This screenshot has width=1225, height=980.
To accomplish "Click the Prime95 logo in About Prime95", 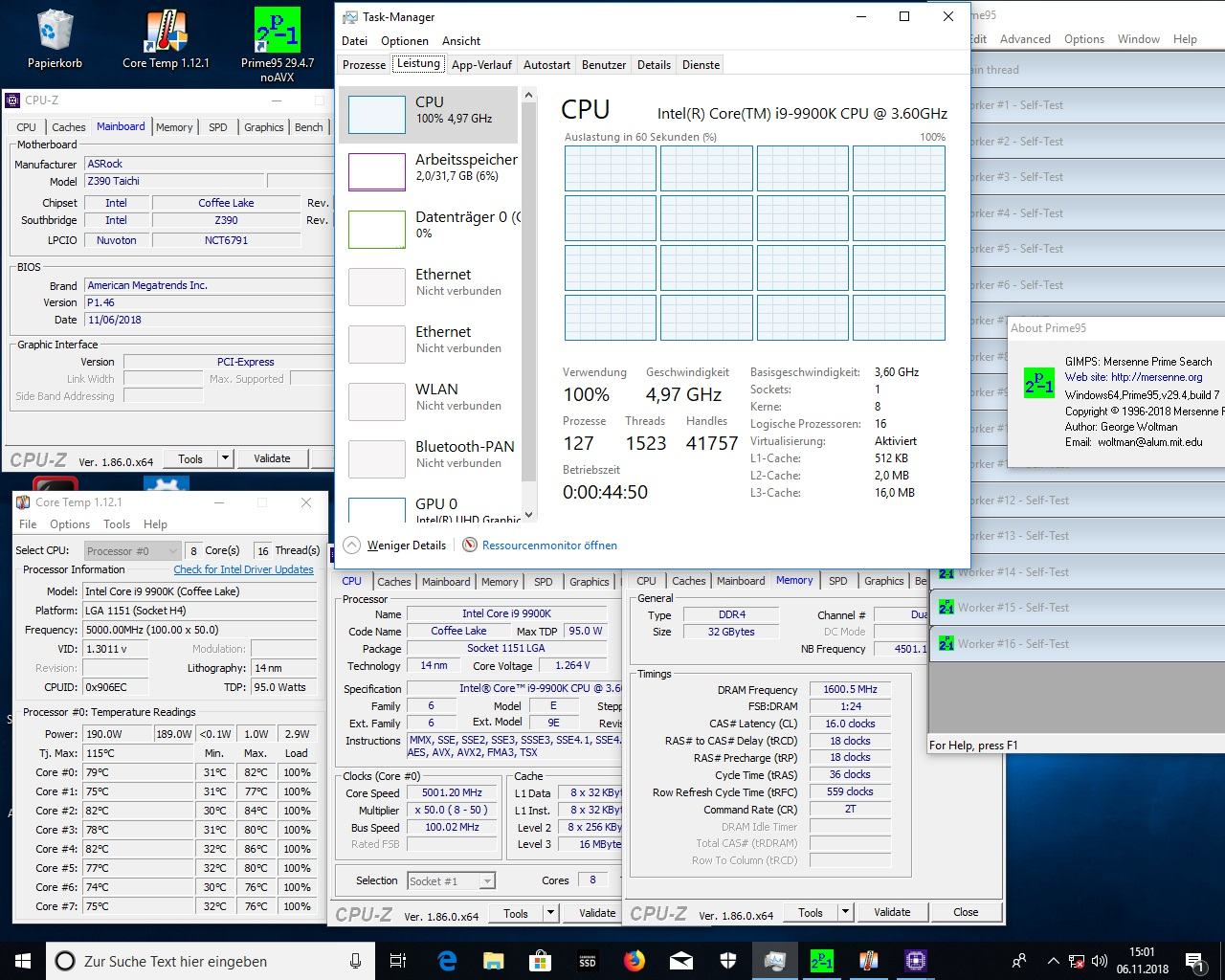I will [x=1038, y=383].
